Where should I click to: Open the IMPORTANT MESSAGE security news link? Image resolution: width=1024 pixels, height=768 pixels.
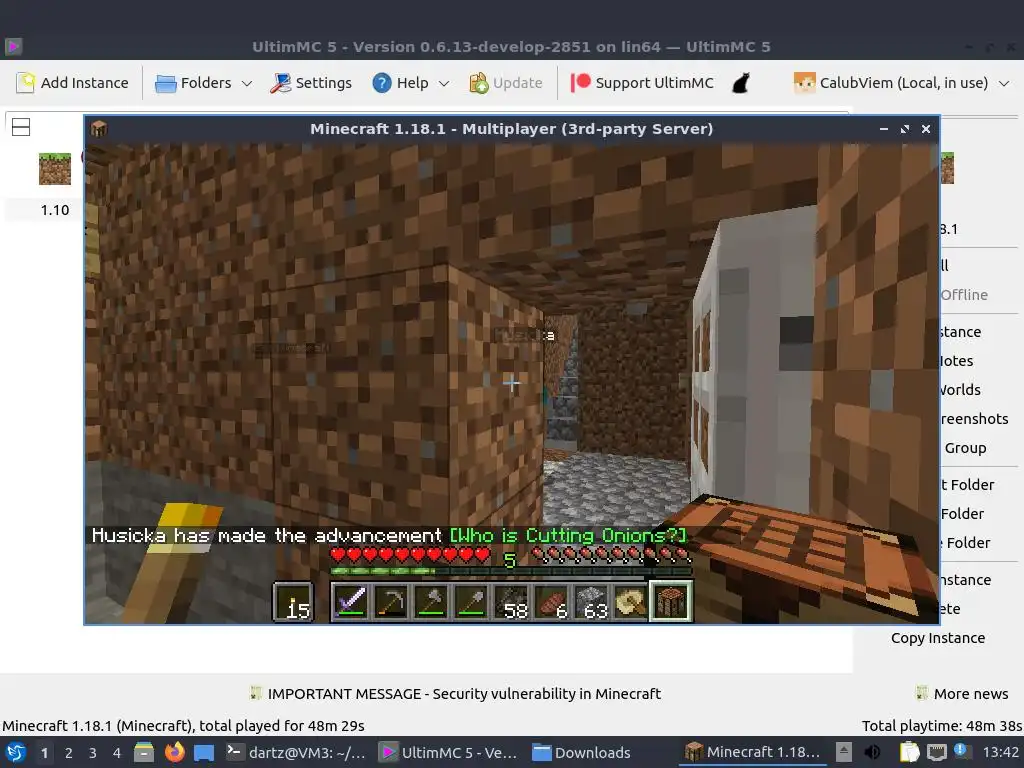point(455,694)
